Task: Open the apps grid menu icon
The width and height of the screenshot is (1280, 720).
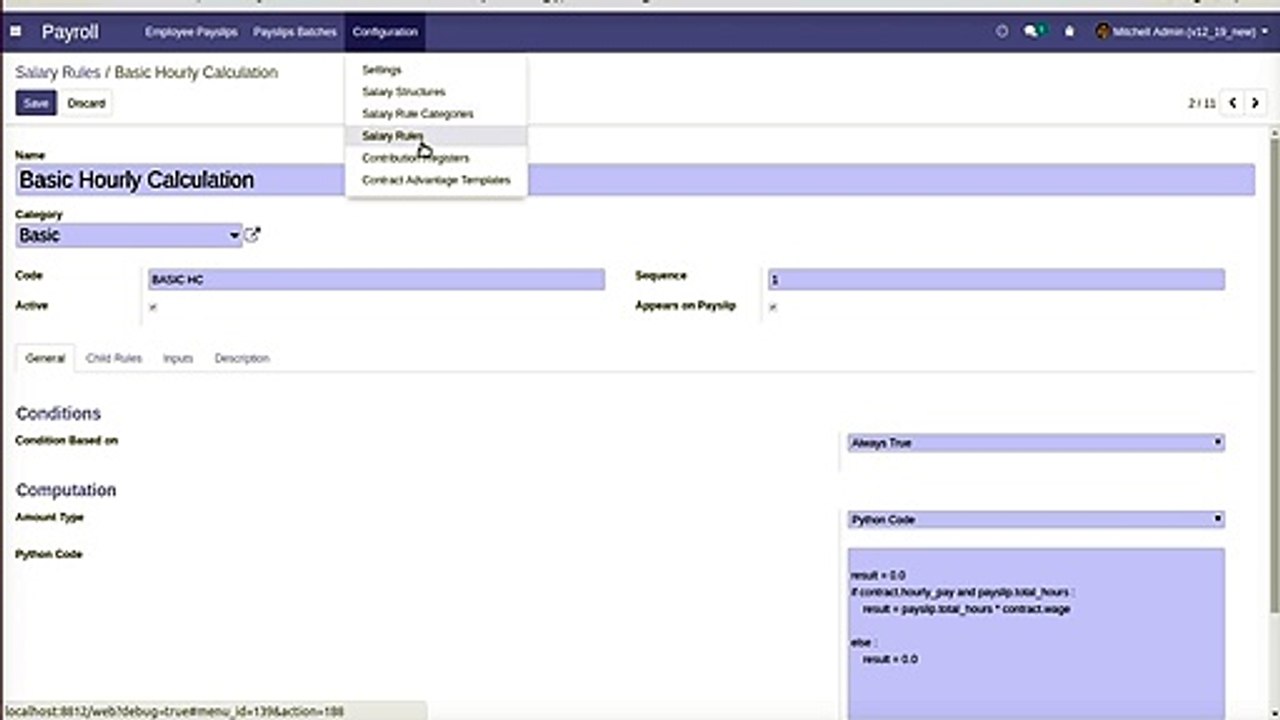Action: (16, 32)
